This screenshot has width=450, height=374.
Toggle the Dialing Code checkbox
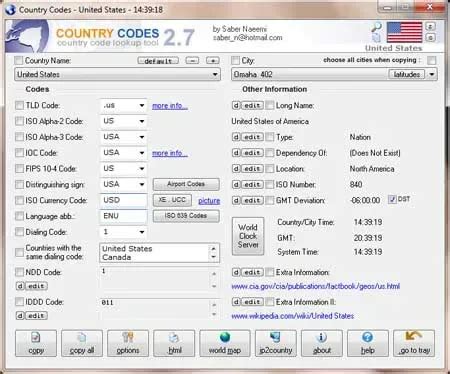pyautogui.click(x=19, y=232)
